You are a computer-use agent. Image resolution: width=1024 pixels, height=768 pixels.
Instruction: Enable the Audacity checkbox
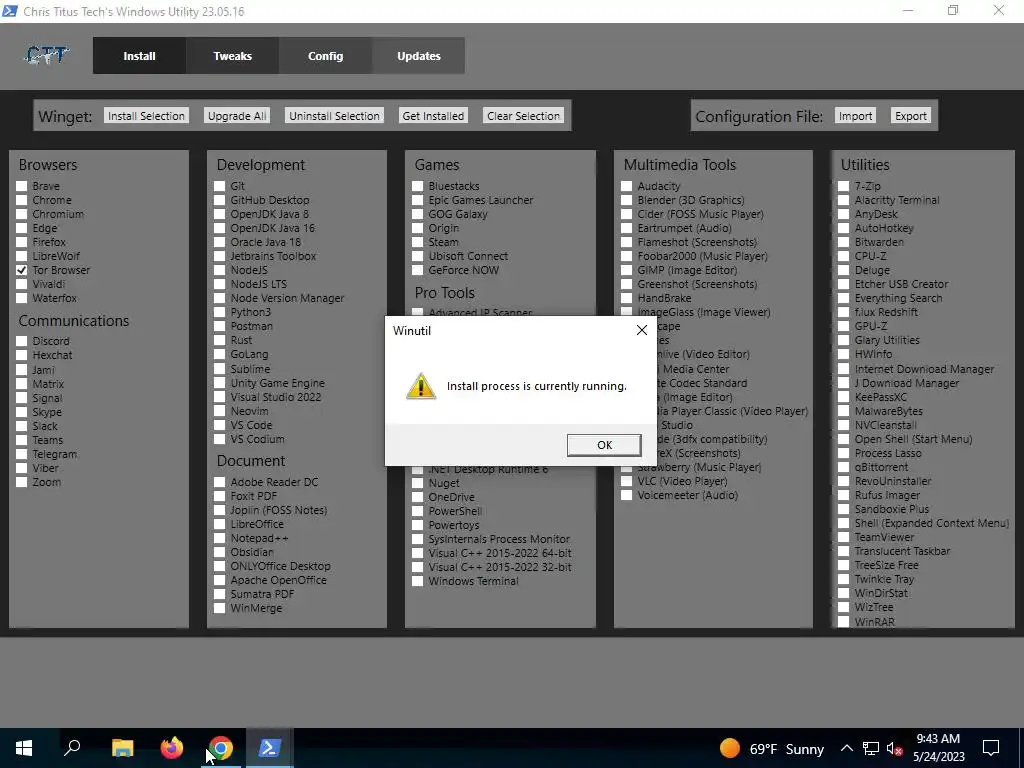point(626,186)
